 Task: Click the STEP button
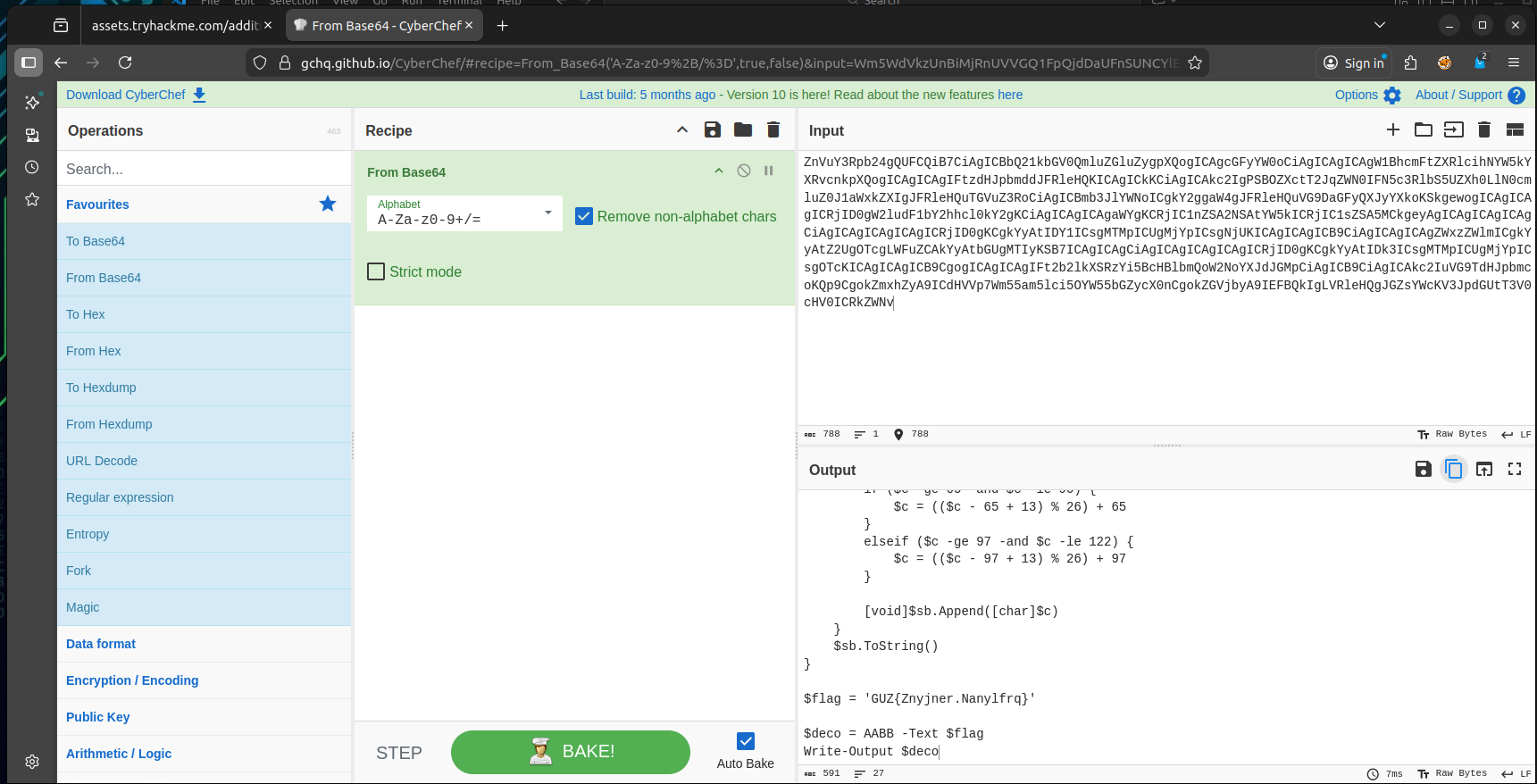[x=399, y=753]
